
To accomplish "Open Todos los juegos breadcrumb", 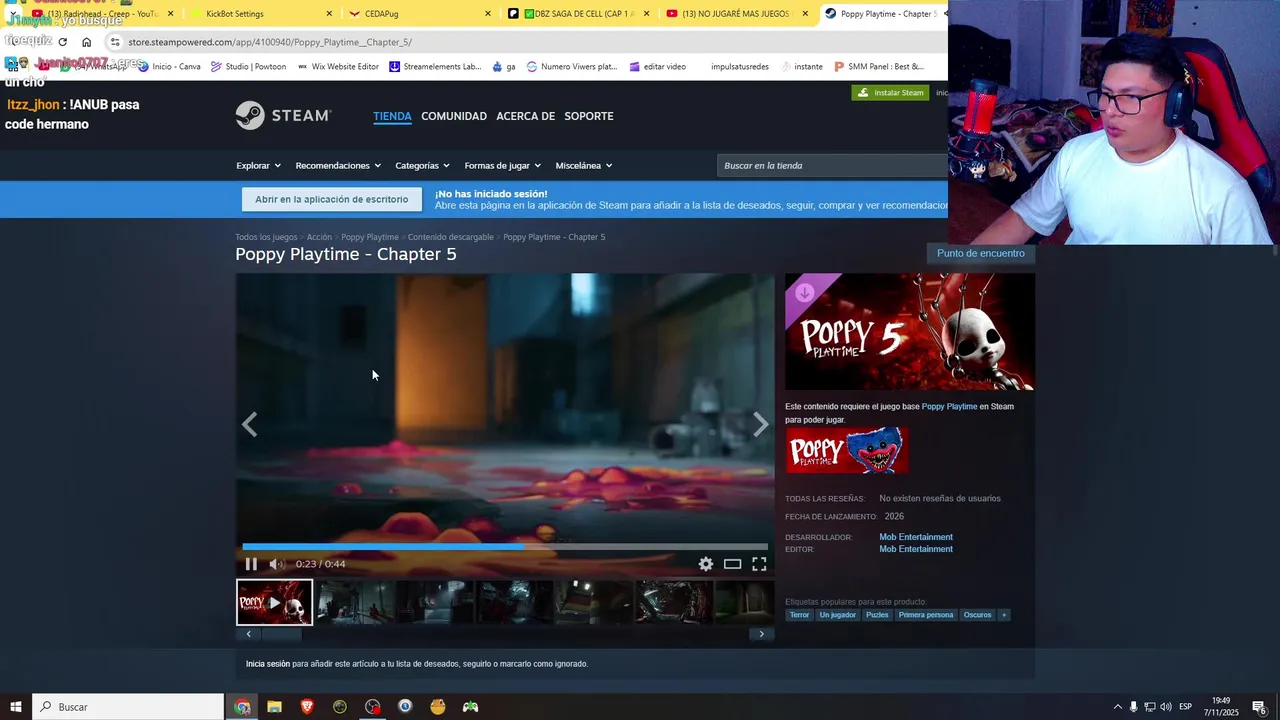I will [x=266, y=237].
